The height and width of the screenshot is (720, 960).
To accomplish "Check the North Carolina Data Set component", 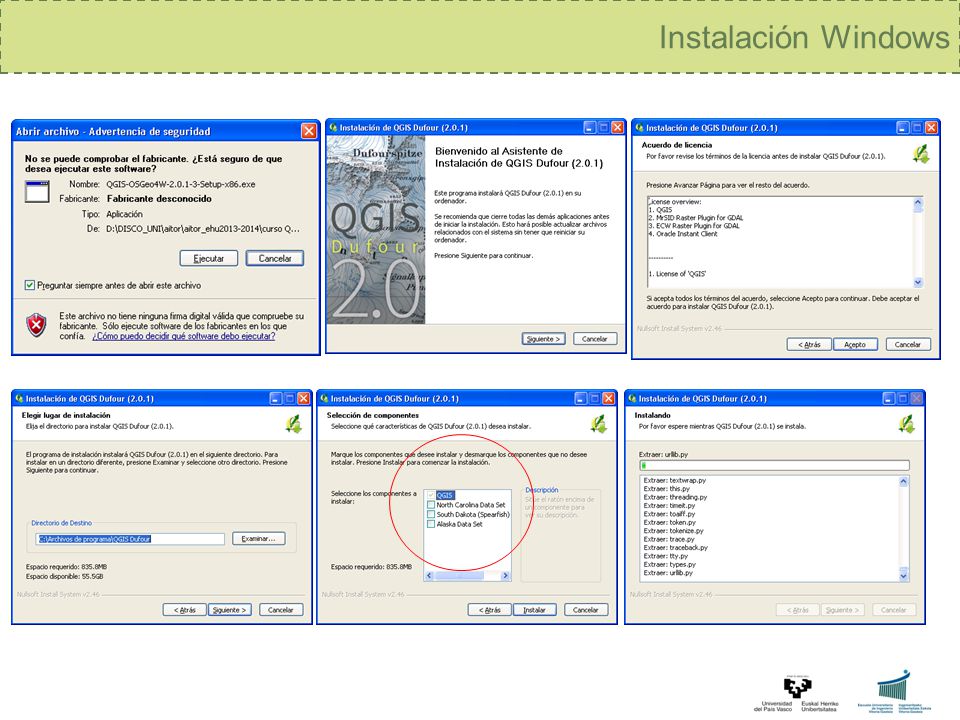I will click(431, 505).
